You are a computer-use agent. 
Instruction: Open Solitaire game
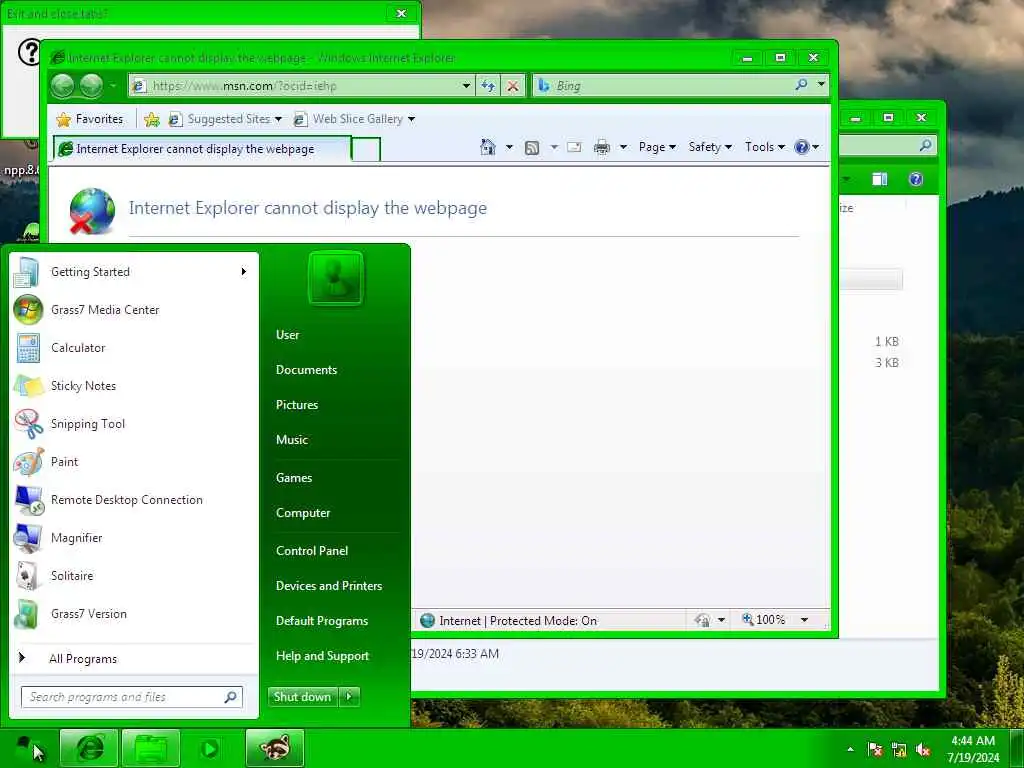coord(134,575)
